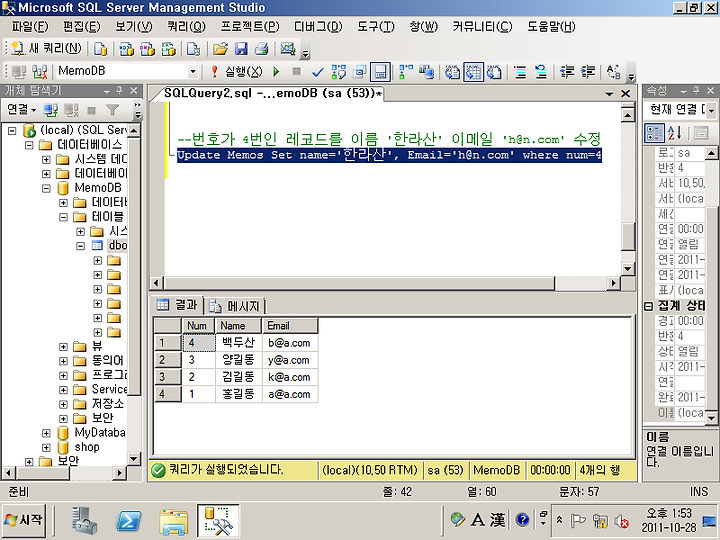Click the save diskette icon
The height and width of the screenshot is (540, 720).
coord(241,49)
